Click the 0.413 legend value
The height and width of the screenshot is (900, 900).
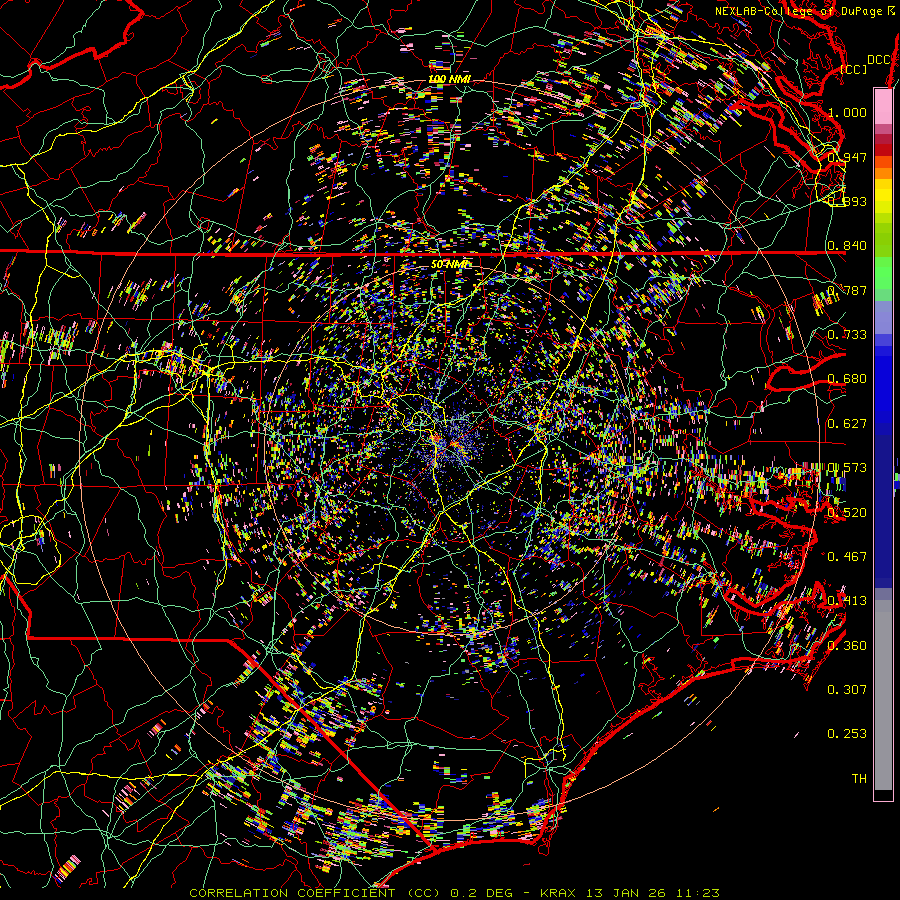pos(847,601)
